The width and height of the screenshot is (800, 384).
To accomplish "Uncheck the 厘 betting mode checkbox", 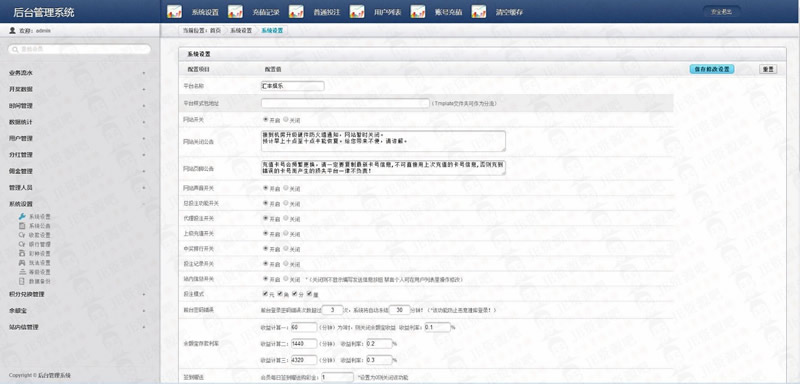I will tap(309, 294).
